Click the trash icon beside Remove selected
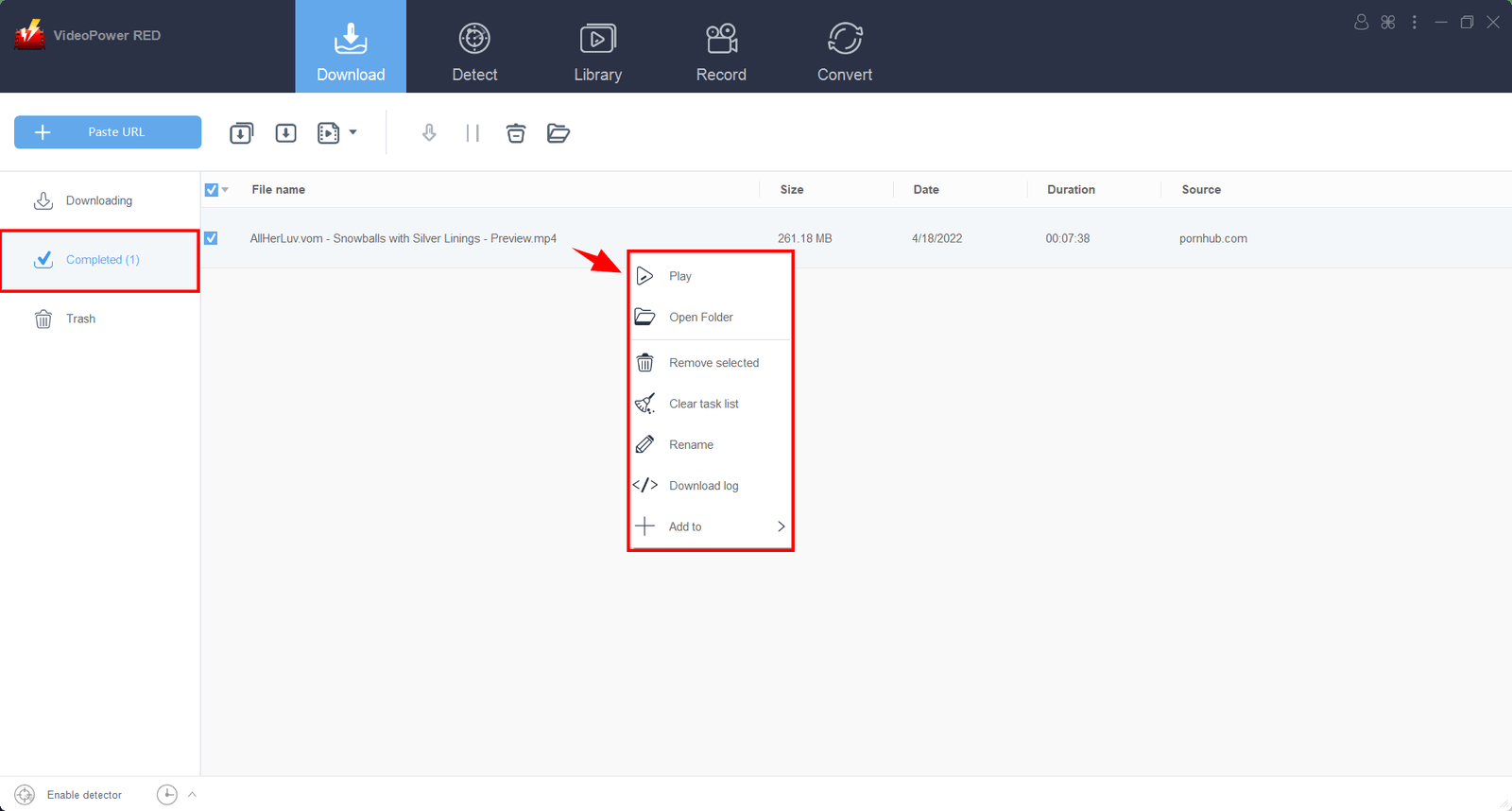1512x811 pixels. click(x=645, y=363)
